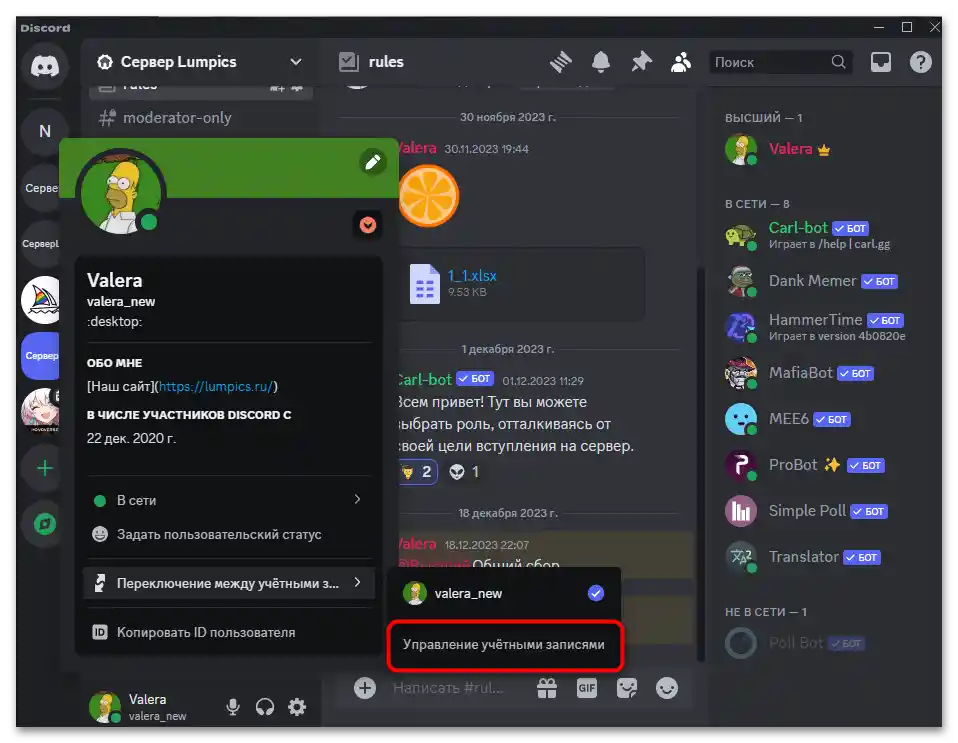Image resolution: width=958 pixels, height=743 pixels.
Task: Open the help question mark
Action: point(920,62)
